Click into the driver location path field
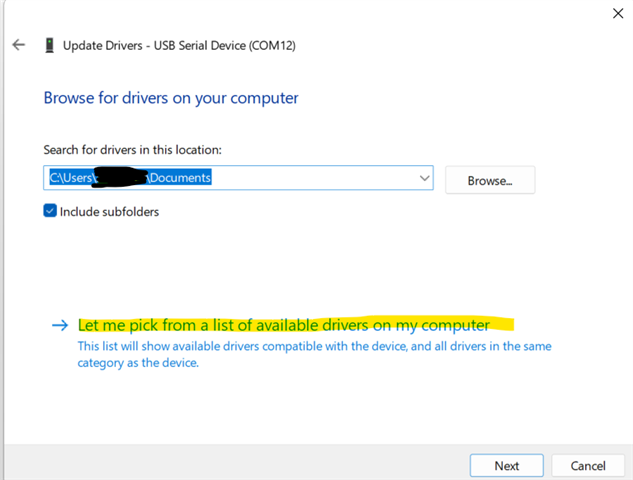Screen dimensions: 633x480 (x=238, y=178)
